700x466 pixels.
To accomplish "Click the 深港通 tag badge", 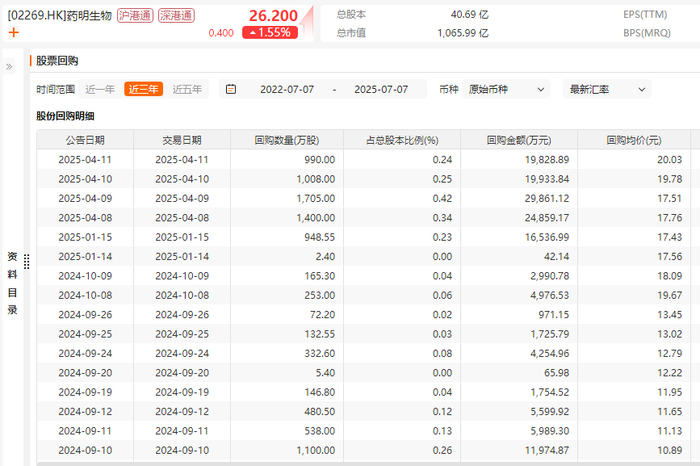I will pos(176,16).
